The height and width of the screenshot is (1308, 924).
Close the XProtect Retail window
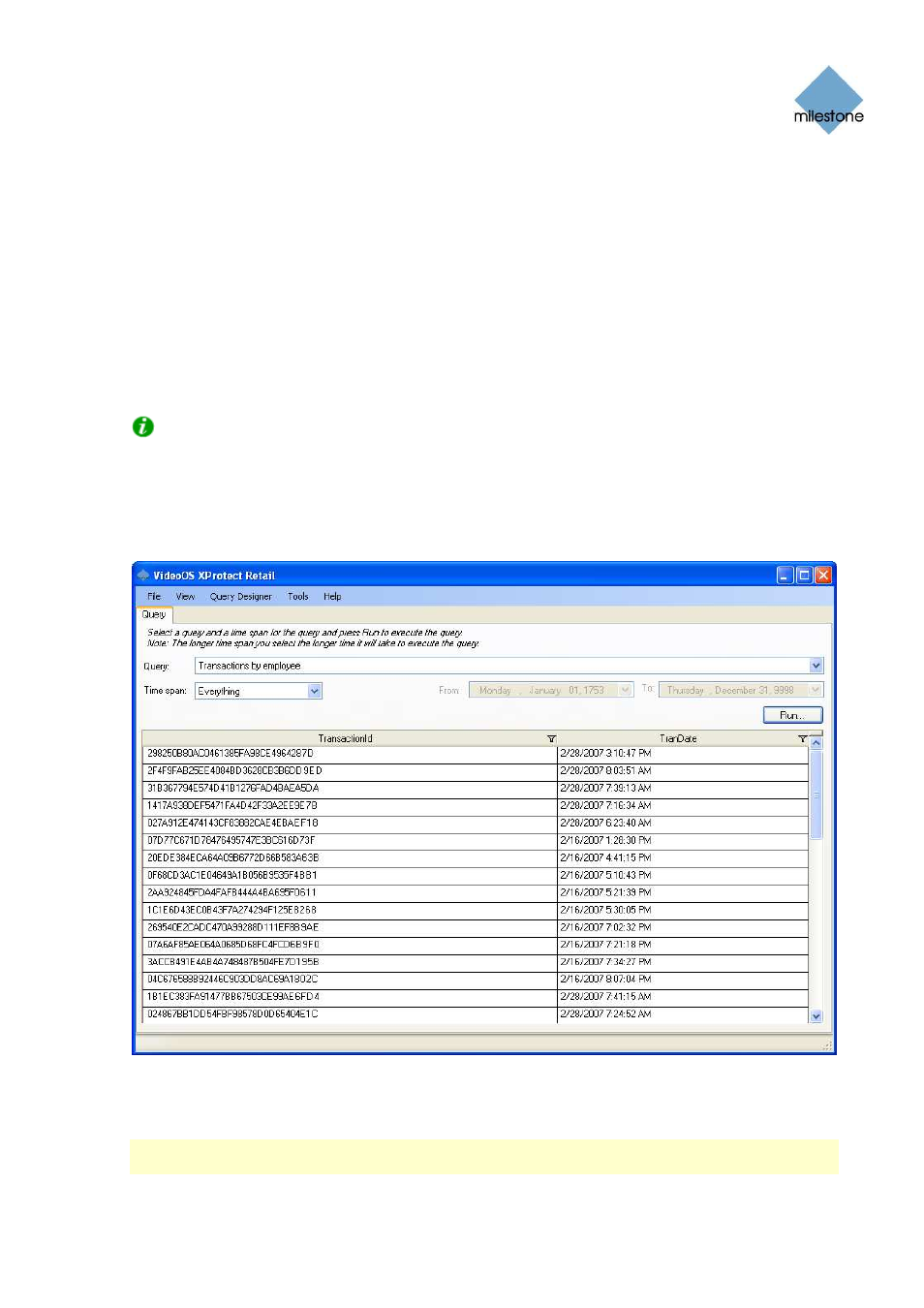coord(823,576)
